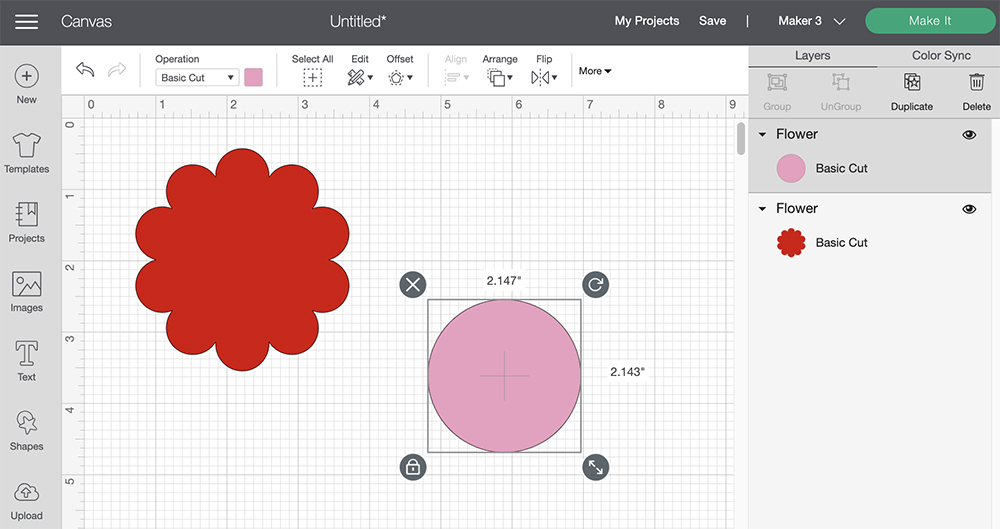Click the Untitled* project name
1000x529 pixels.
(358, 22)
